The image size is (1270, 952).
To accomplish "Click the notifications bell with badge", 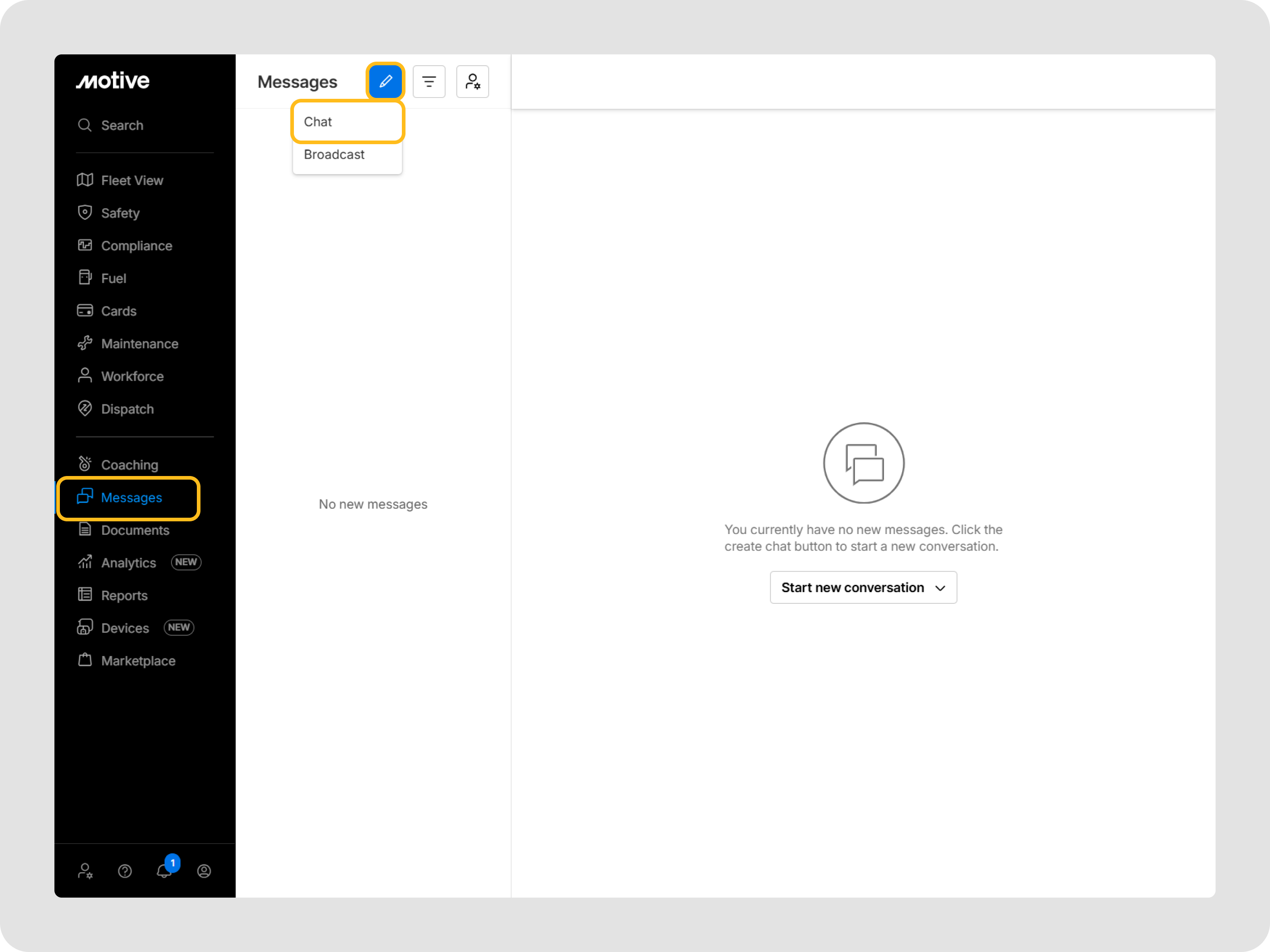I will (x=164, y=871).
